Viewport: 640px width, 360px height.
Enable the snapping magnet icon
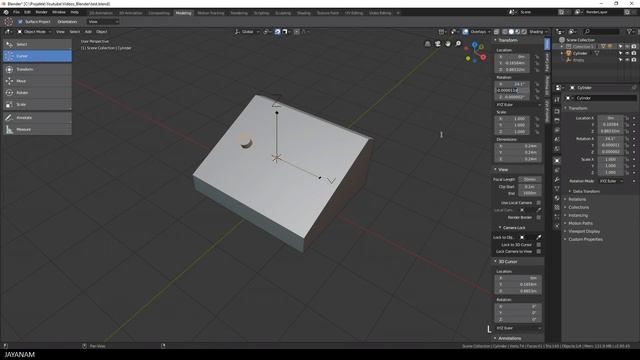(x=278, y=32)
